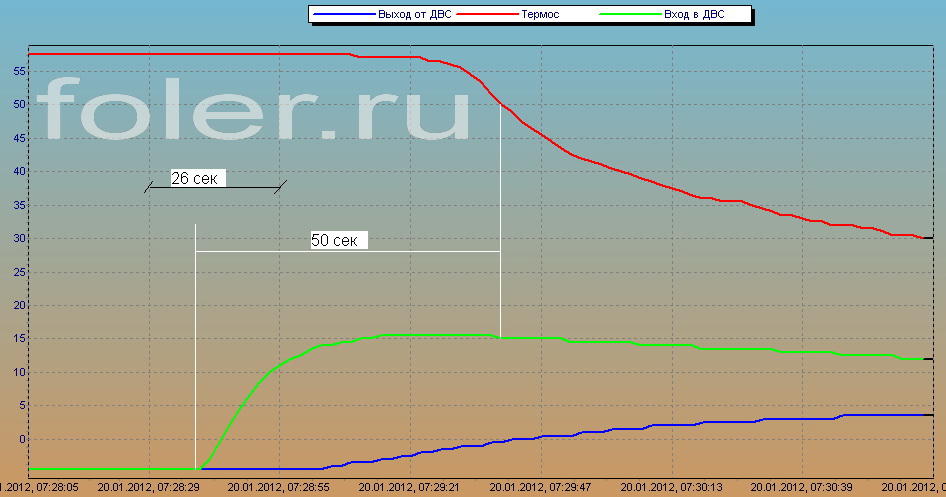Click the 30 value on Y axis
946x497 pixels.
(17, 239)
